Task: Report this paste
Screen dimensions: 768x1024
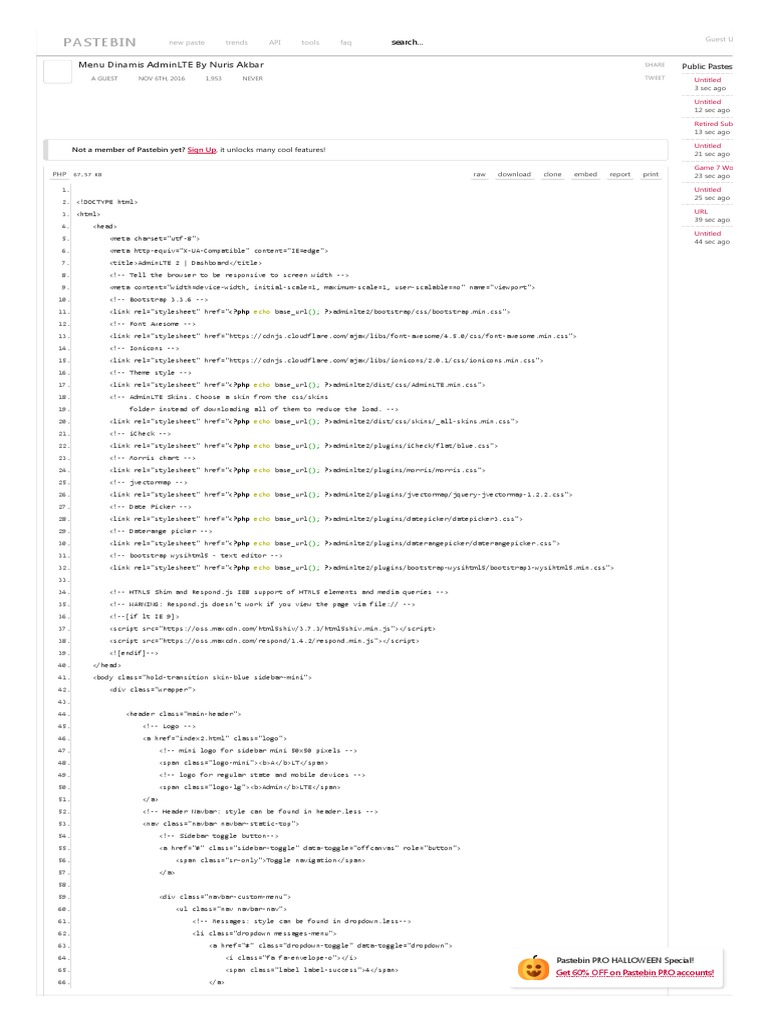Action: [x=620, y=174]
